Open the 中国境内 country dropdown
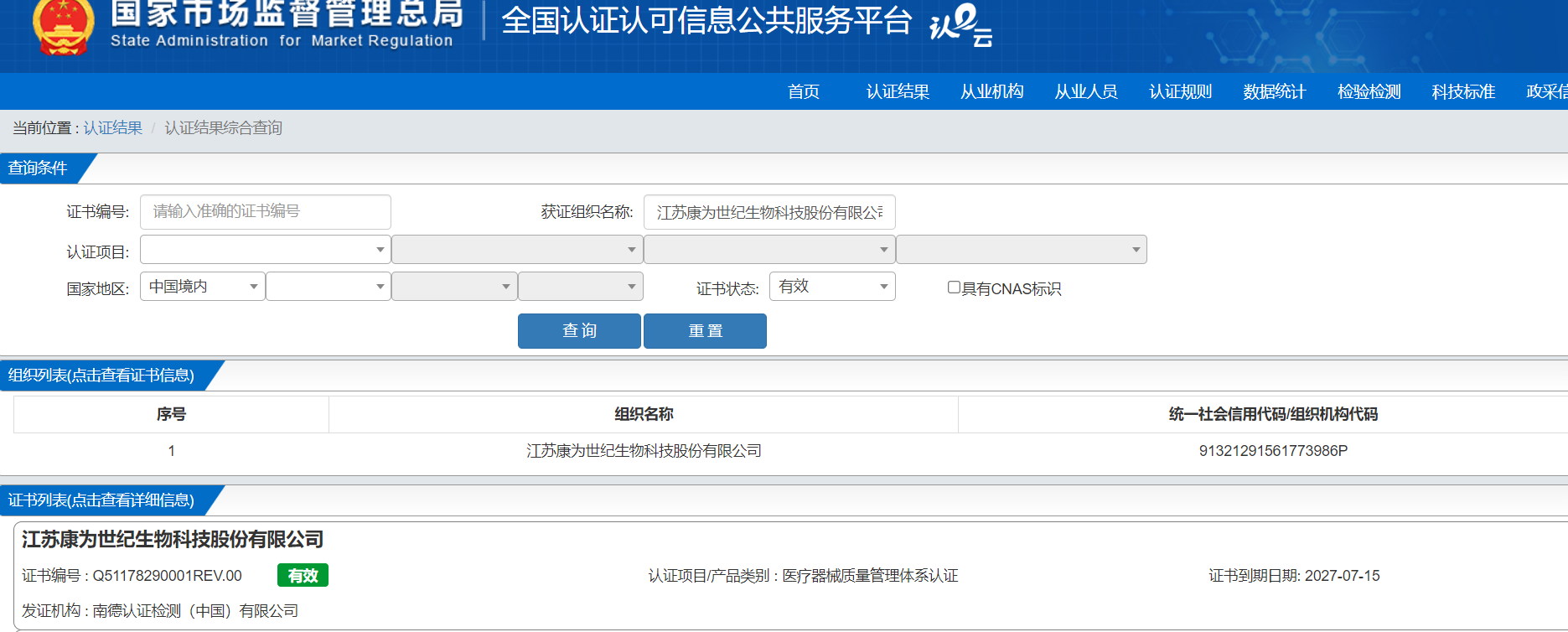The width and height of the screenshot is (1568, 632). coord(203,287)
